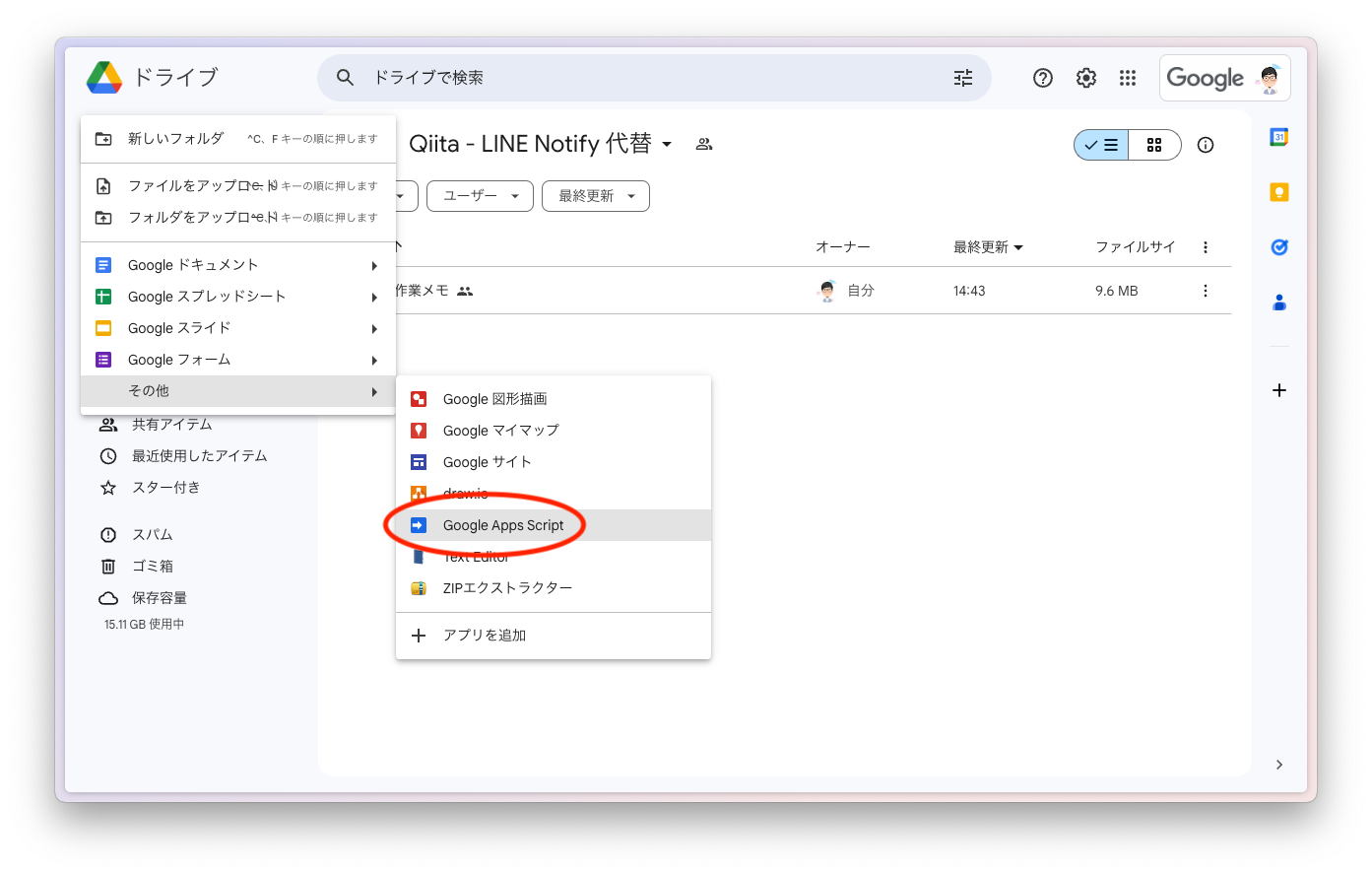Expand the ユーザー filter dropdown
This screenshot has width=1372, height=875.
coord(480,195)
